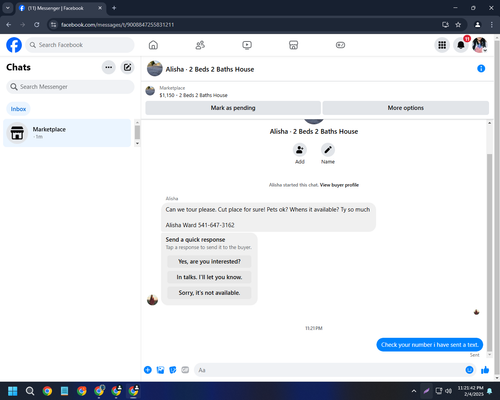This screenshot has width=500, height=400.
Task: Show hidden system tray icons
Action: pos(414,391)
